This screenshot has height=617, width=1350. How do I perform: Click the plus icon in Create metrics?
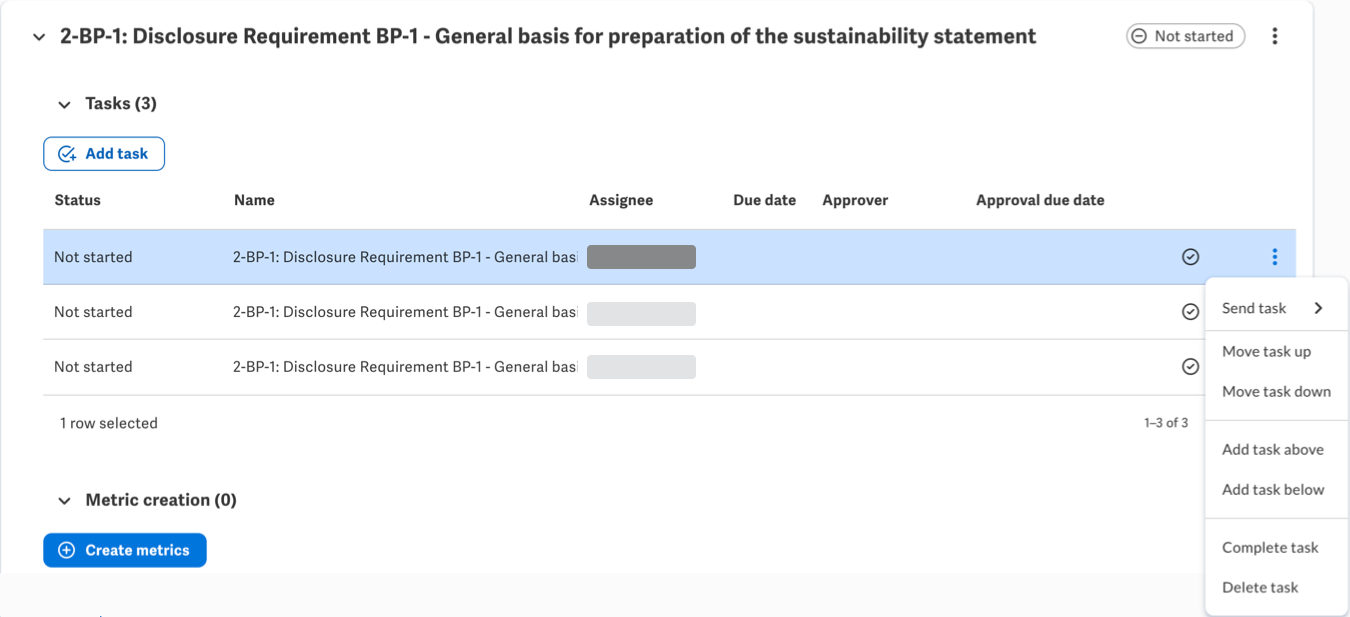65,550
